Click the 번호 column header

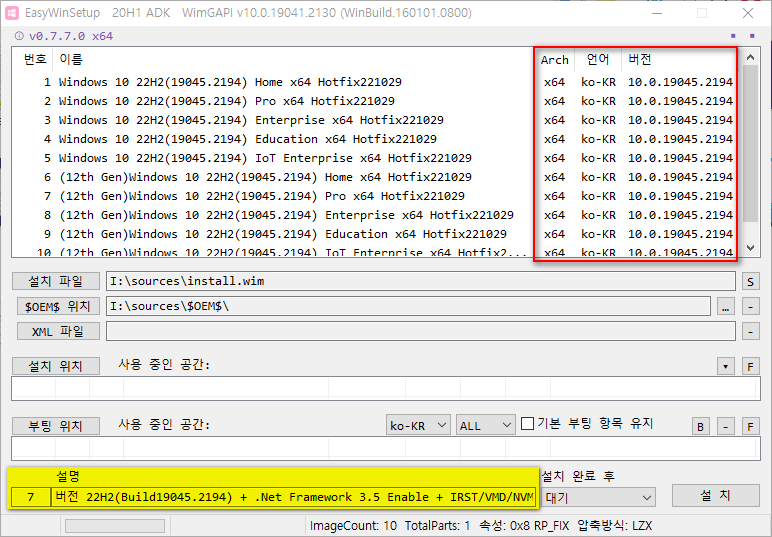[x=35, y=60]
